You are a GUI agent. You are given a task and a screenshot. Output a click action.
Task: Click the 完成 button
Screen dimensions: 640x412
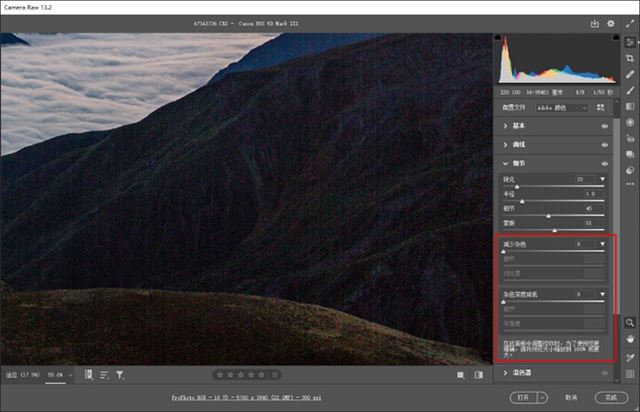coord(609,396)
